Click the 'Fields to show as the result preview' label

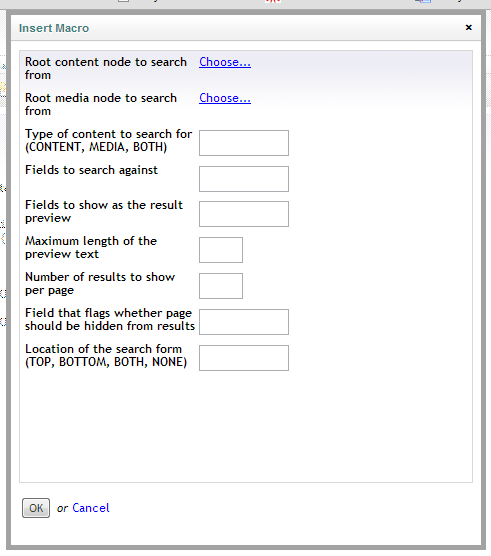click(104, 211)
